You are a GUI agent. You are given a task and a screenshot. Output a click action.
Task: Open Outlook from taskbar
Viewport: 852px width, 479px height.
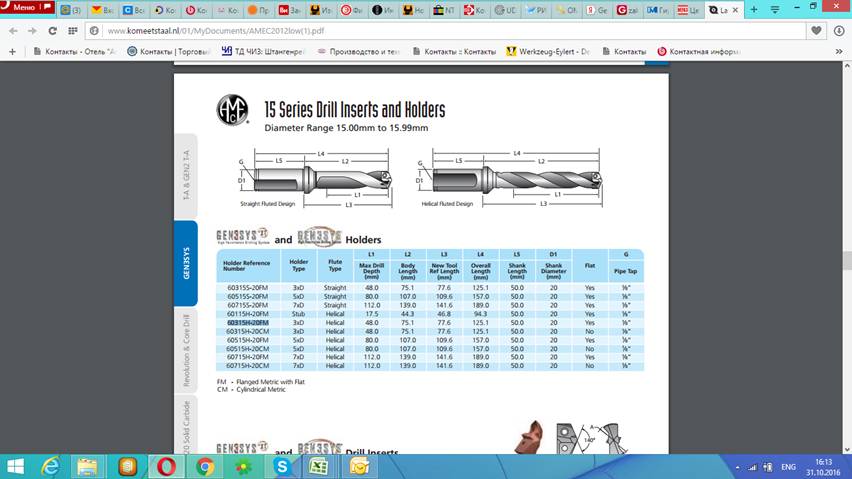click(359, 467)
